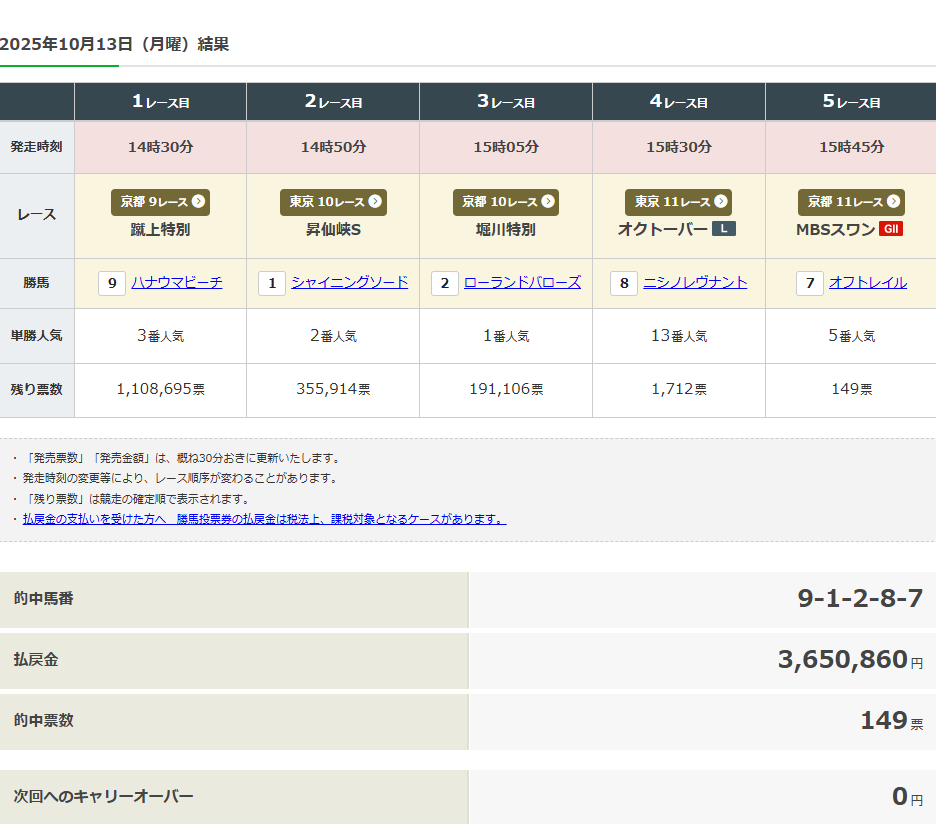This screenshot has width=936, height=824.
Task: Click the arrow icon on 京都 9レース
Action: [x=198, y=202]
